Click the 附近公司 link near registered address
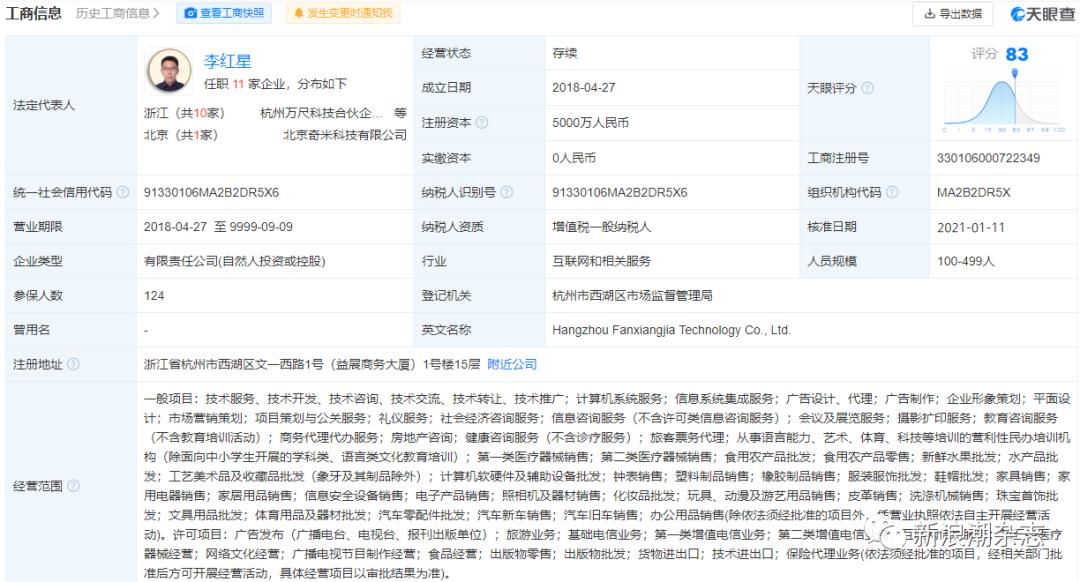The image size is (1080, 582). click(x=514, y=364)
